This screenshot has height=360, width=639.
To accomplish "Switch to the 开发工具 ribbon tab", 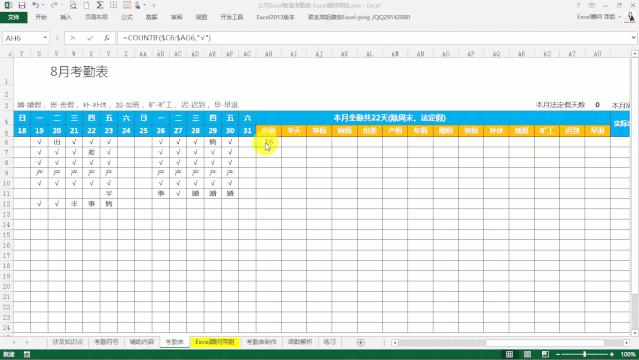I will (232, 17).
